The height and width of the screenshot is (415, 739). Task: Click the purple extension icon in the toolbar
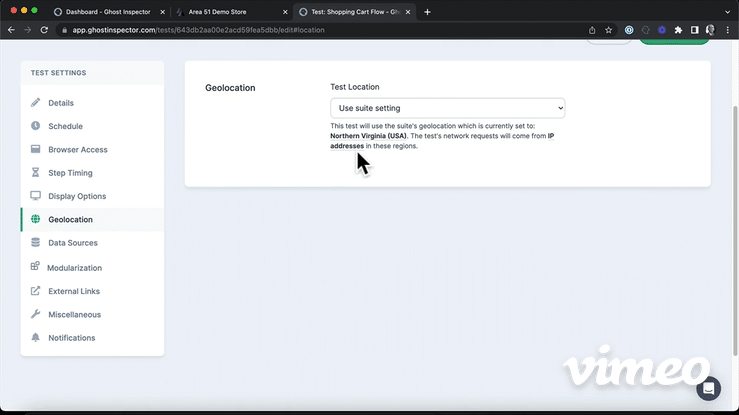pos(662,30)
